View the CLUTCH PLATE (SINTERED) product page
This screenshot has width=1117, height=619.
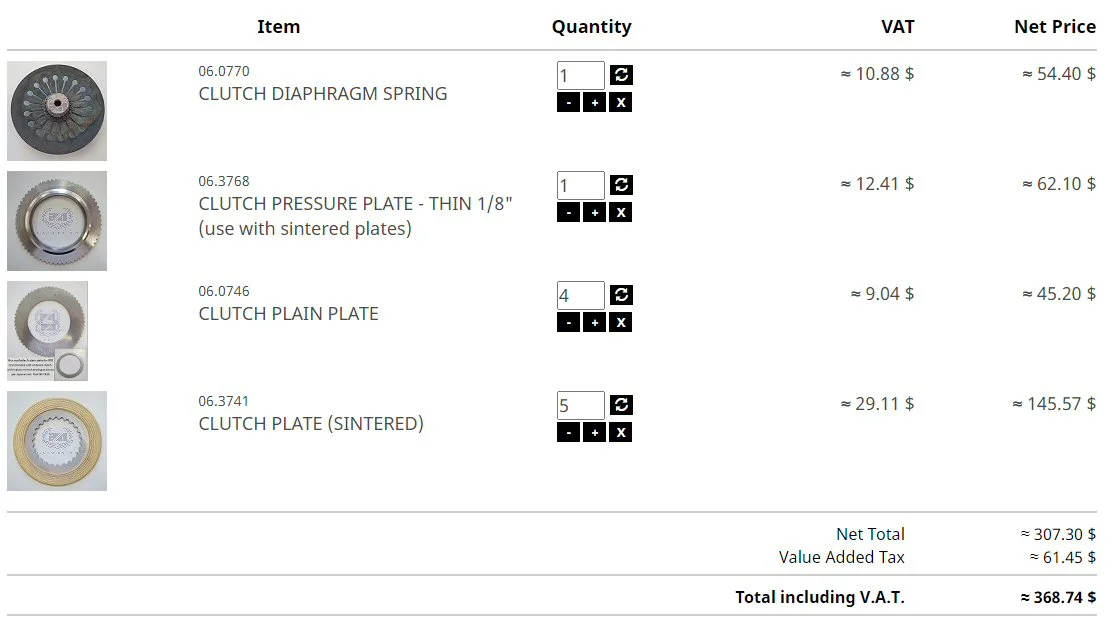click(311, 424)
